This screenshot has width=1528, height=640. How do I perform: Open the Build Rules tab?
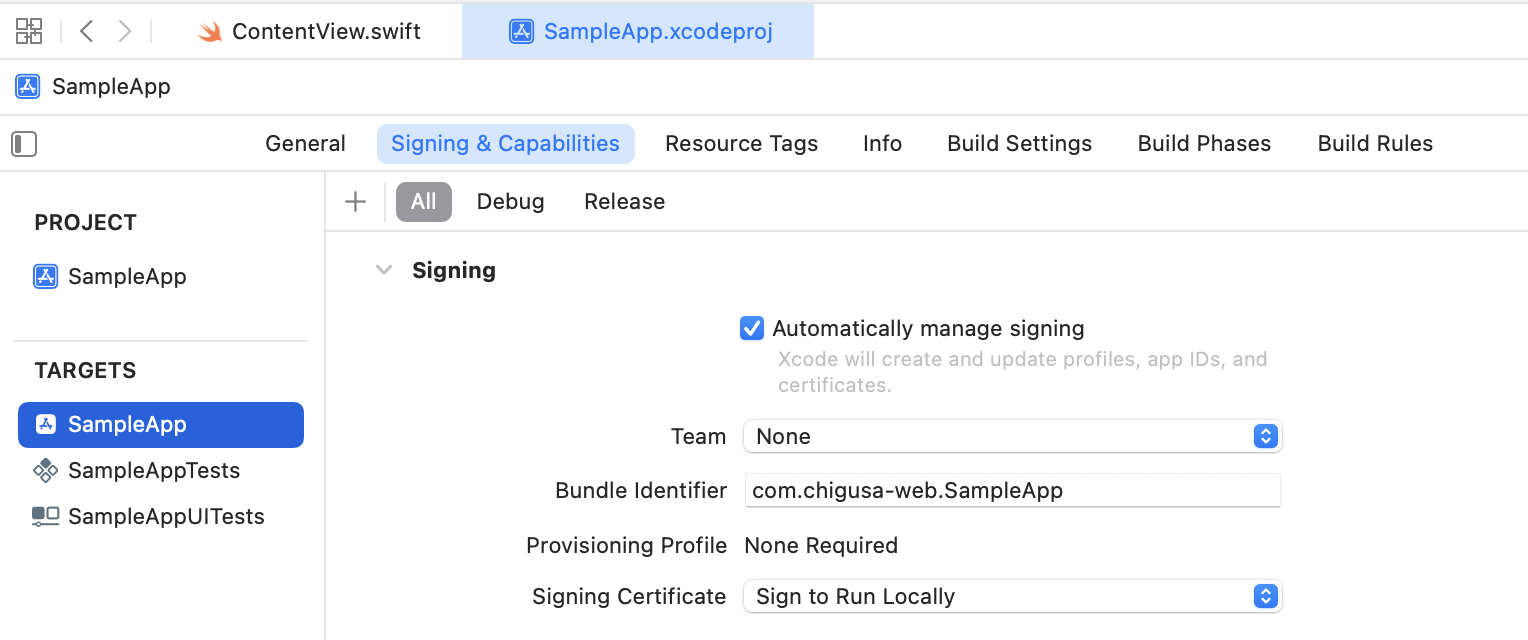click(1375, 144)
